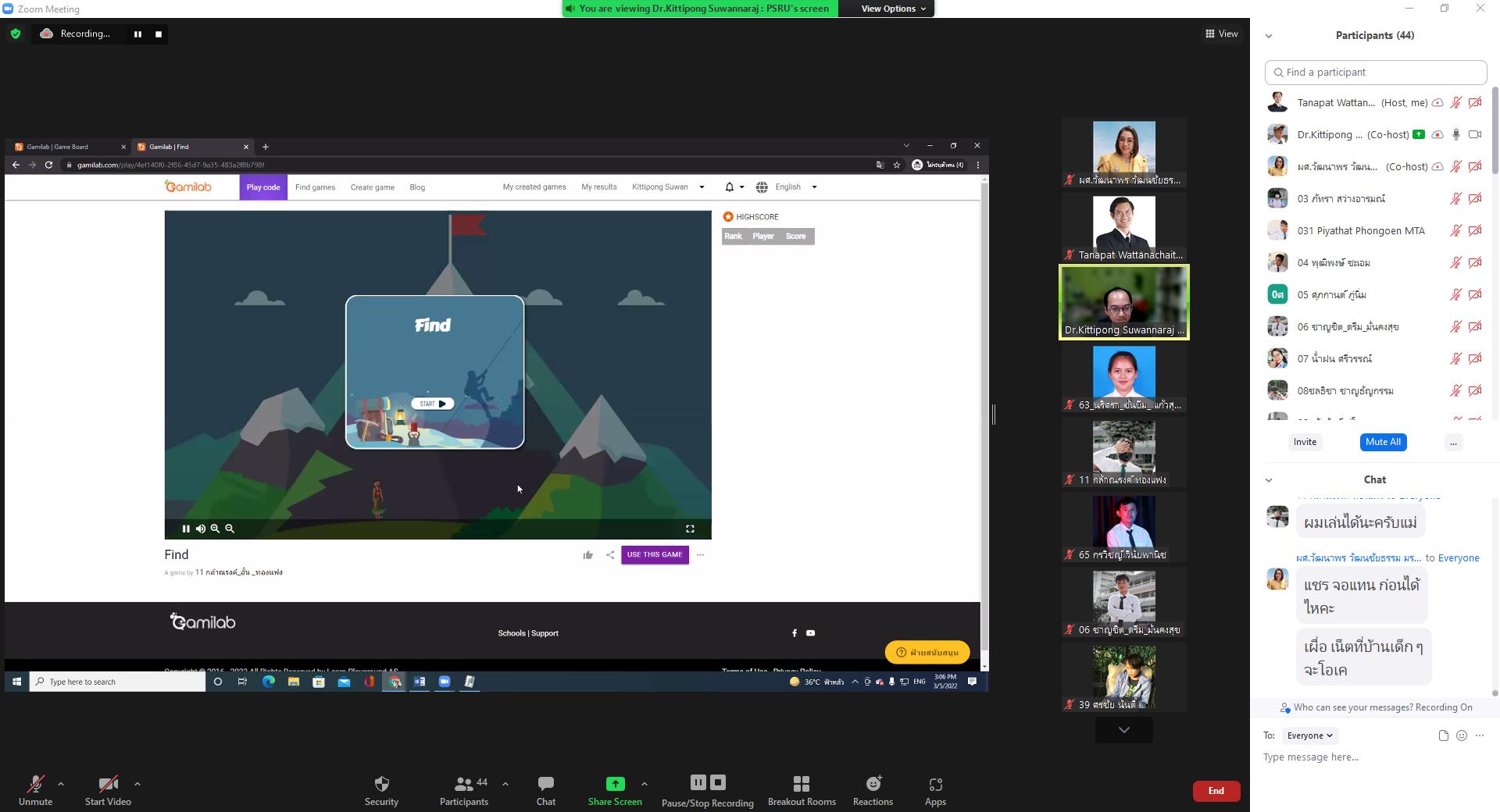Click Share Screen button

pos(615,790)
